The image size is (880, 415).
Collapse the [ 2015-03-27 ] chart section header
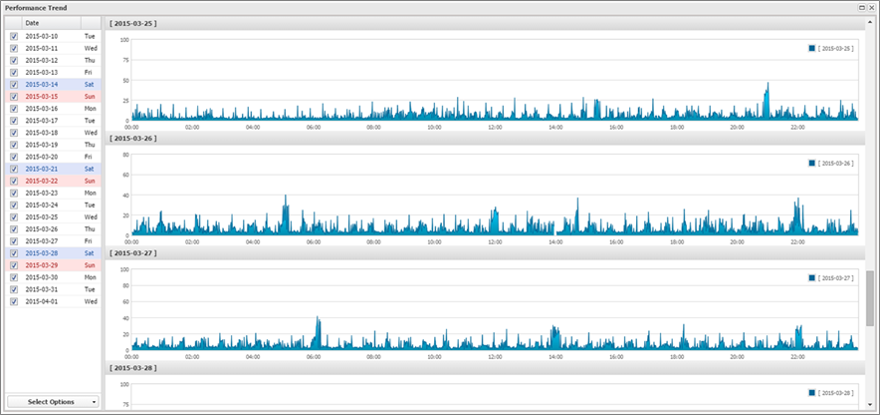(486, 253)
